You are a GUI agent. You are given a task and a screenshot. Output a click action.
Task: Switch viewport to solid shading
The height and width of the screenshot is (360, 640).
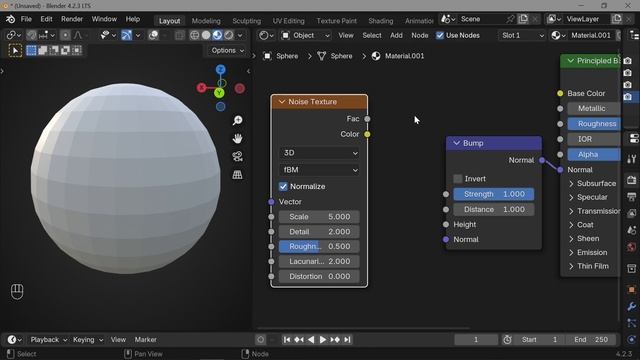[x=206, y=36]
